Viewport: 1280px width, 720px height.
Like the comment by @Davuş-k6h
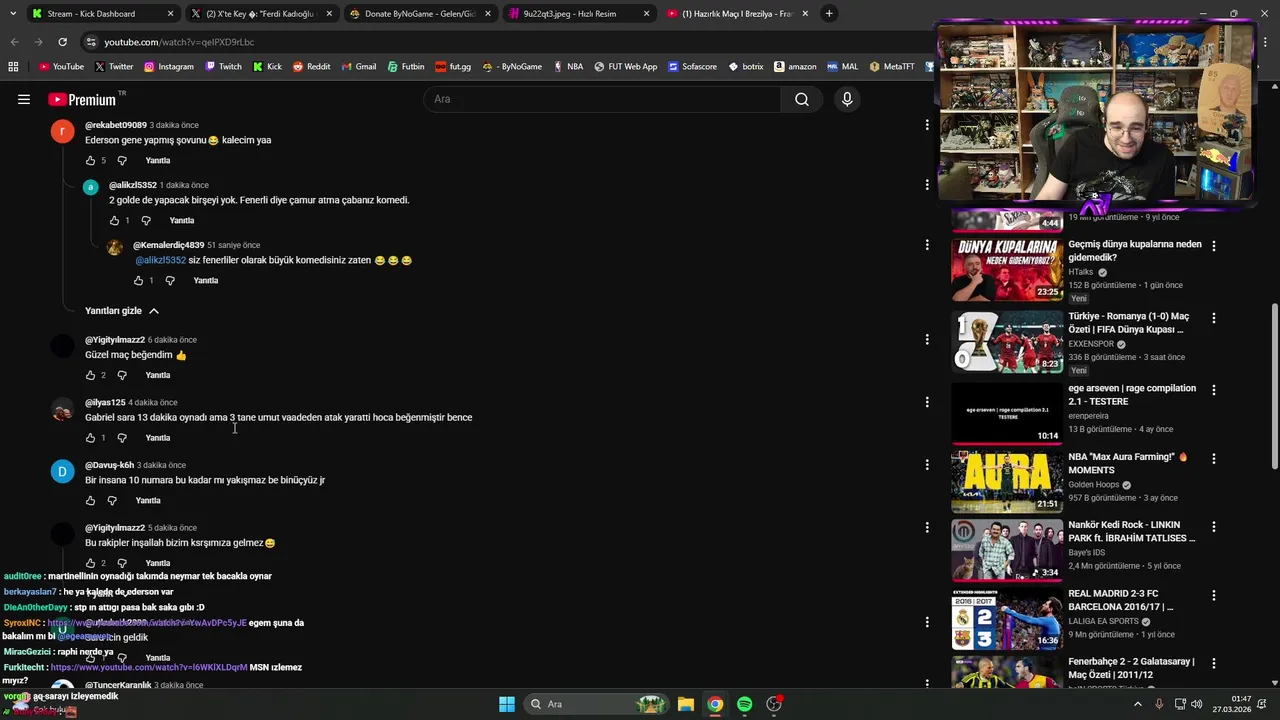pos(91,500)
